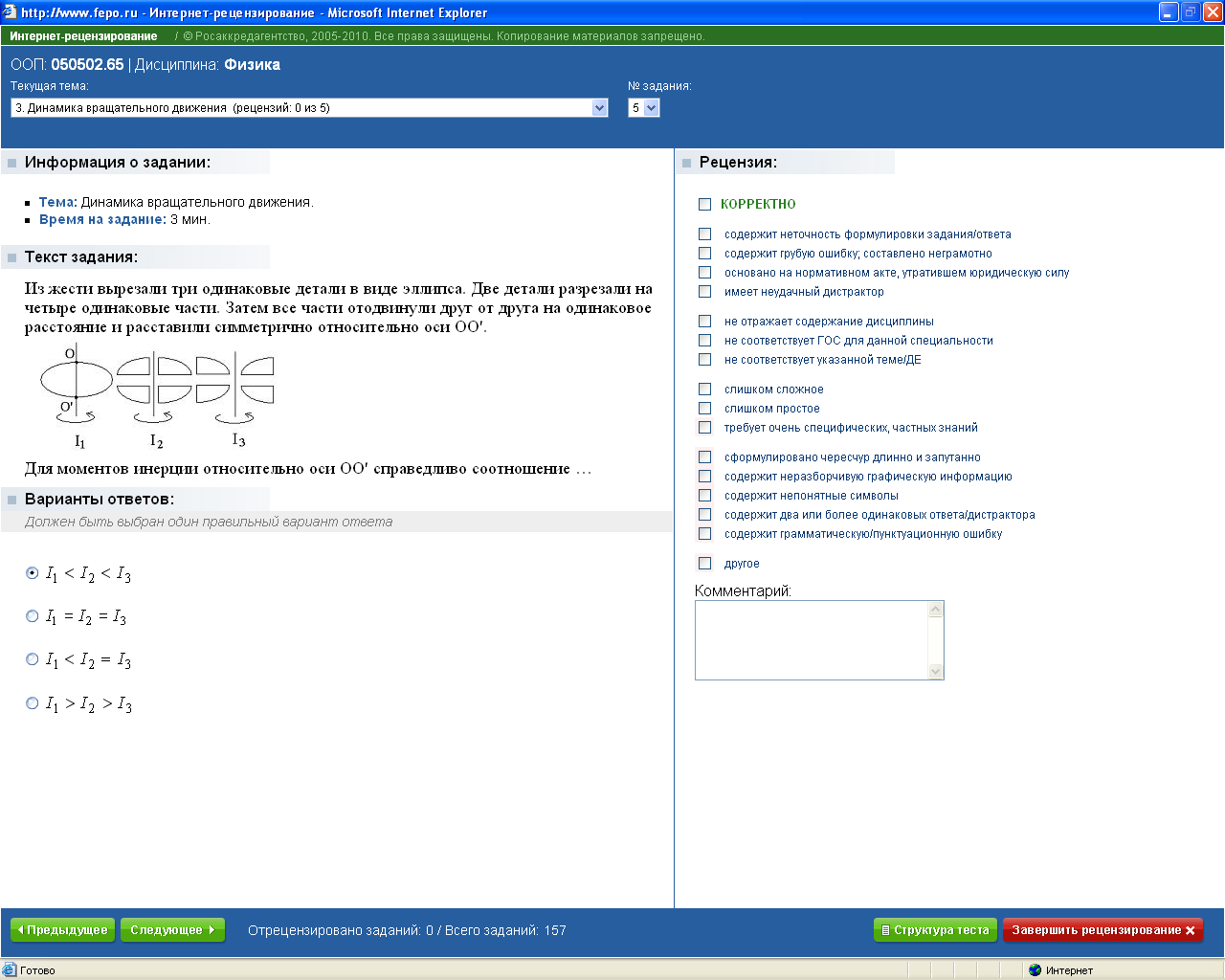Viewport: 1225px width, 980px height.
Task: Check 'не соответствует указанной теме/ДЕ'
Action: point(705,359)
